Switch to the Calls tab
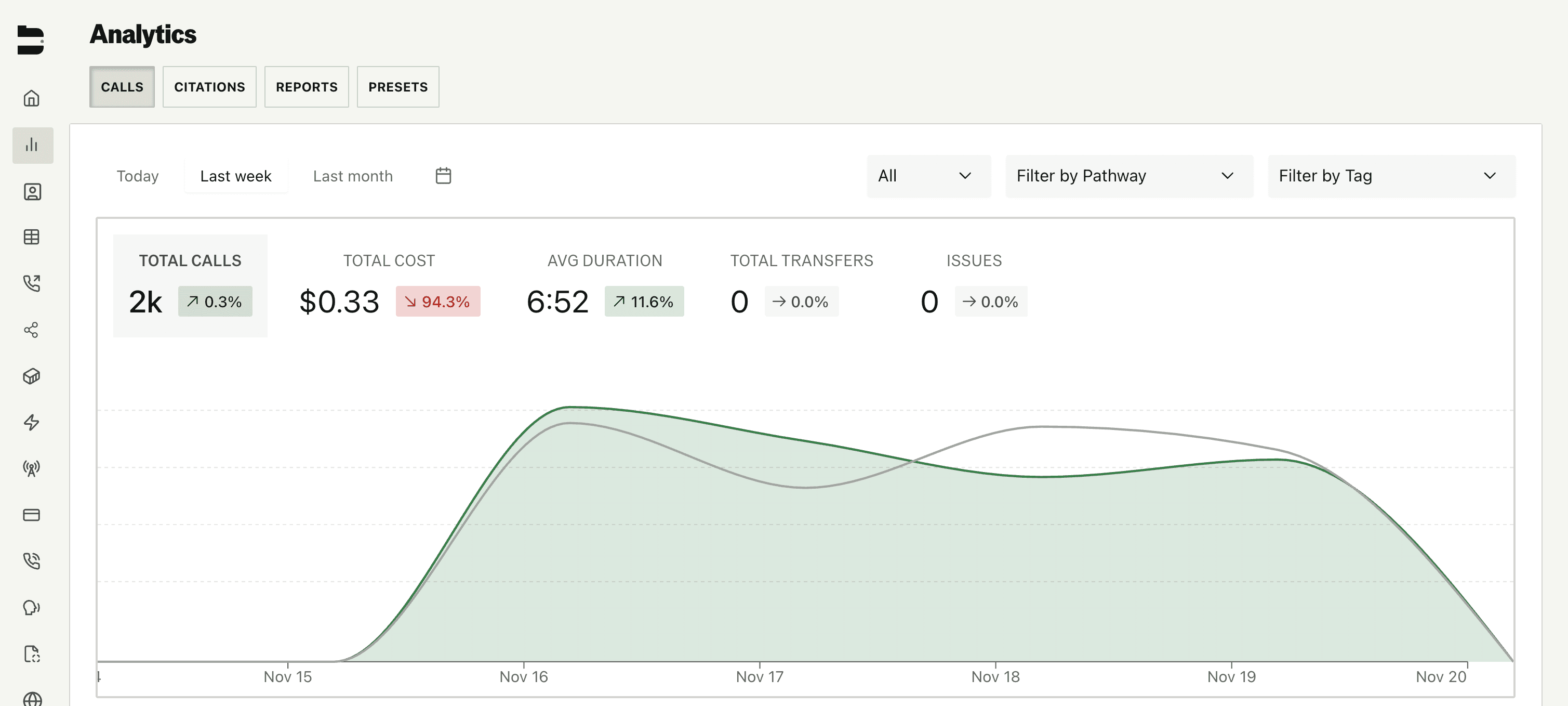The width and height of the screenshot is (1568, 706). click(122, 86)
